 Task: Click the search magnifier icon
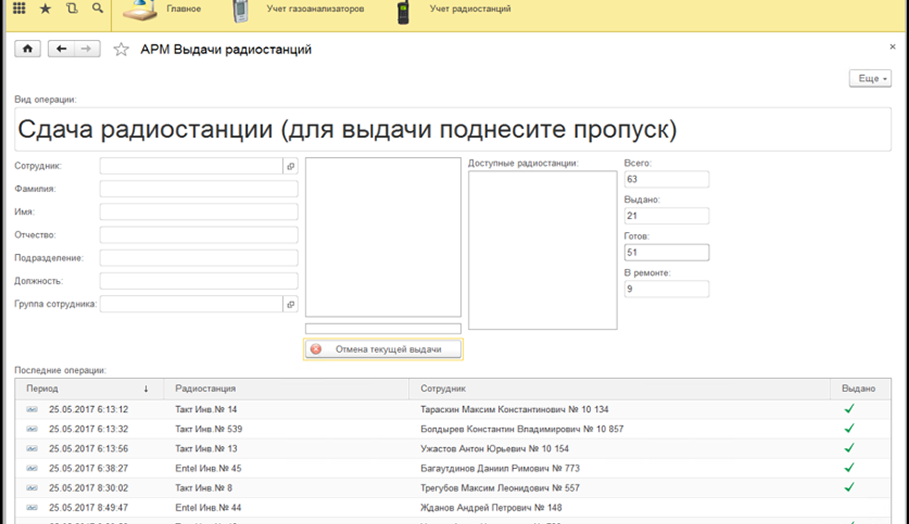coord(97,9)
